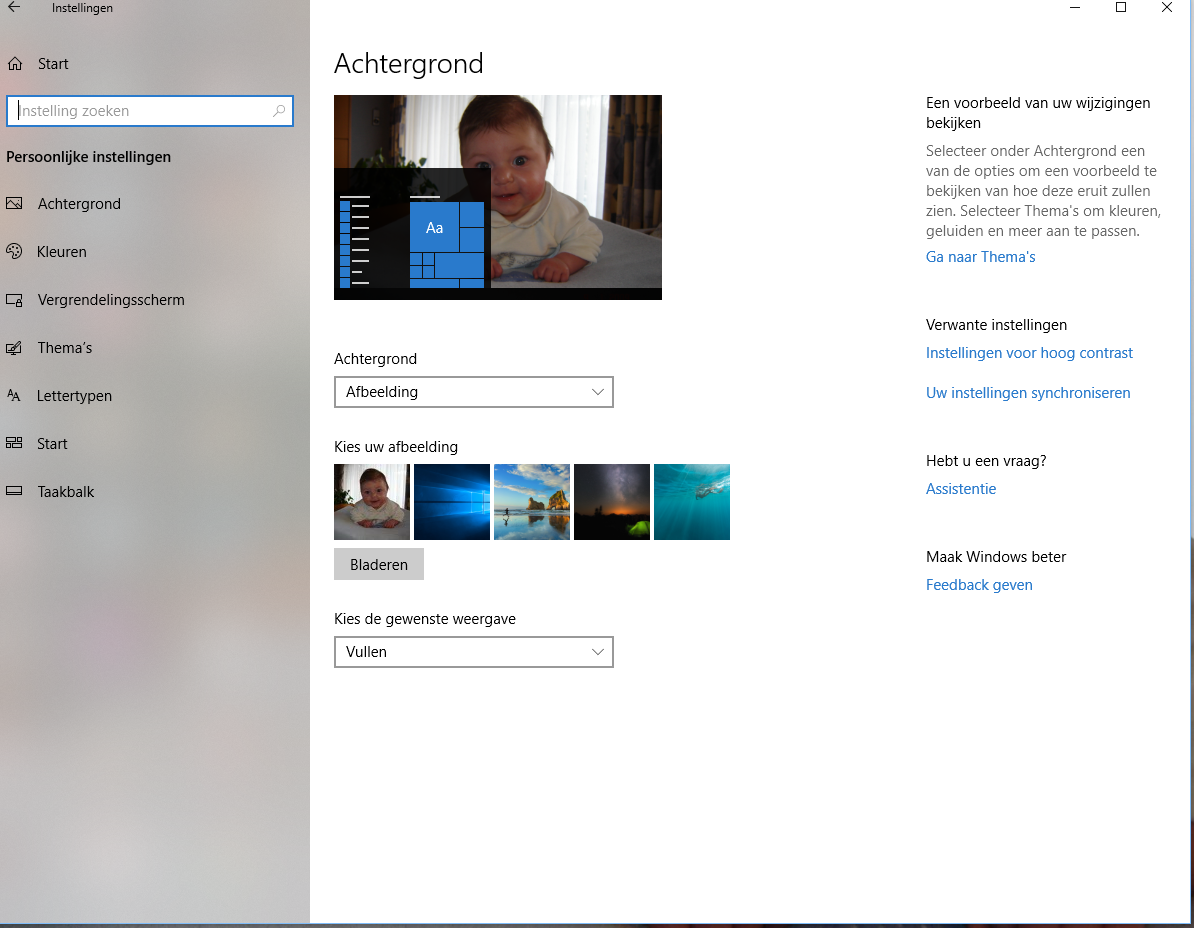Click the Lettertypen font icon
Viewport: 1194px width, 928px height.
click(x=14, y=395)
